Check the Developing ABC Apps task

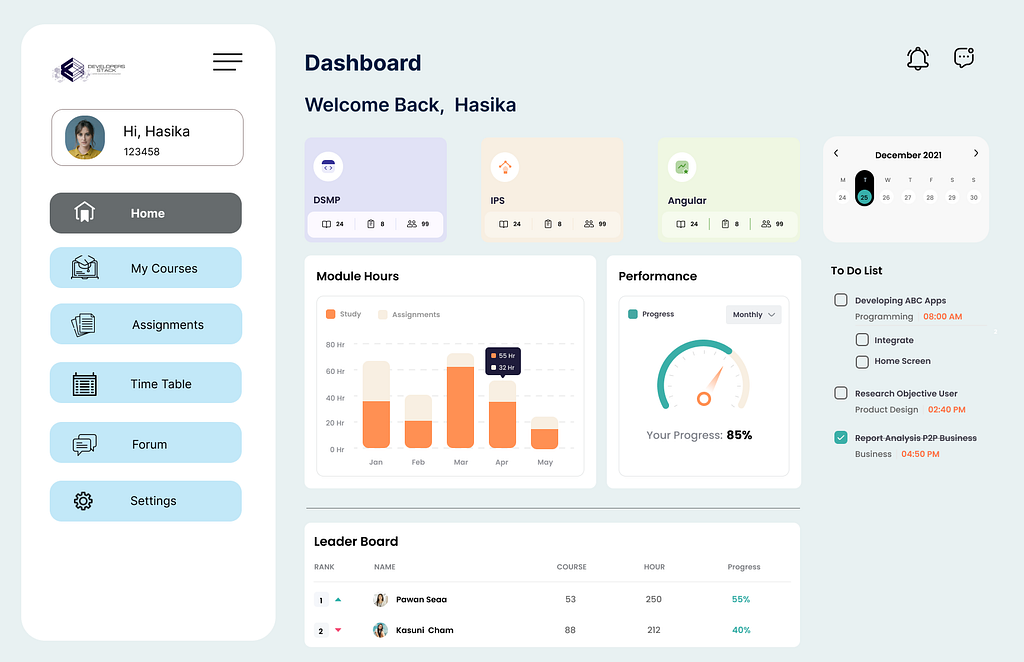point(840,300)
